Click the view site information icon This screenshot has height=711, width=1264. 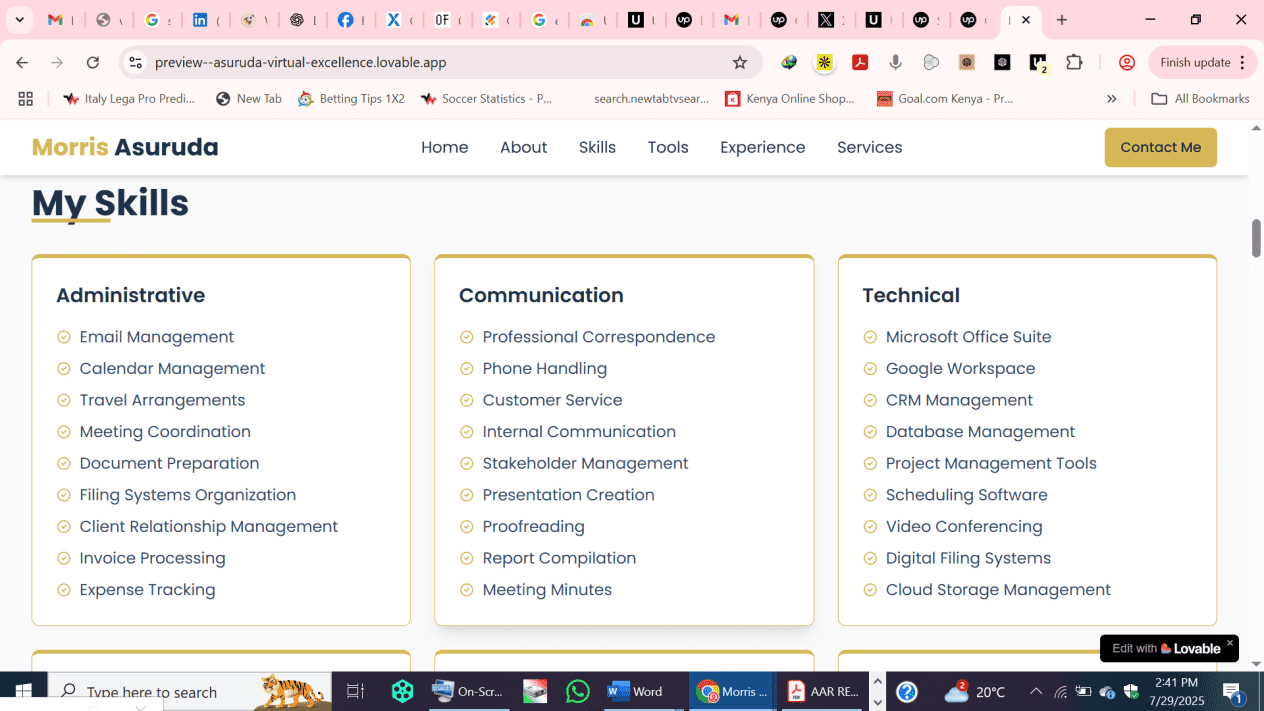pos(135,62)
